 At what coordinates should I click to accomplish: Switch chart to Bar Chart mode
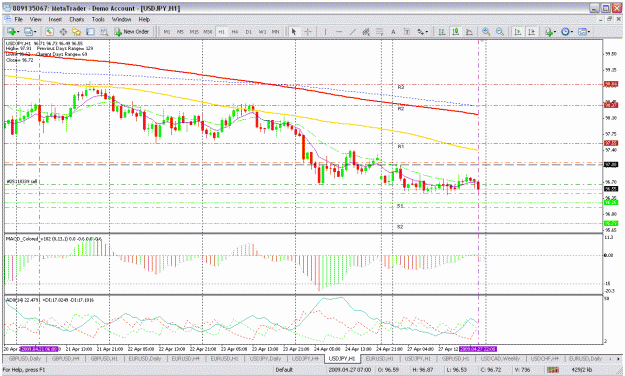[442, 31]
